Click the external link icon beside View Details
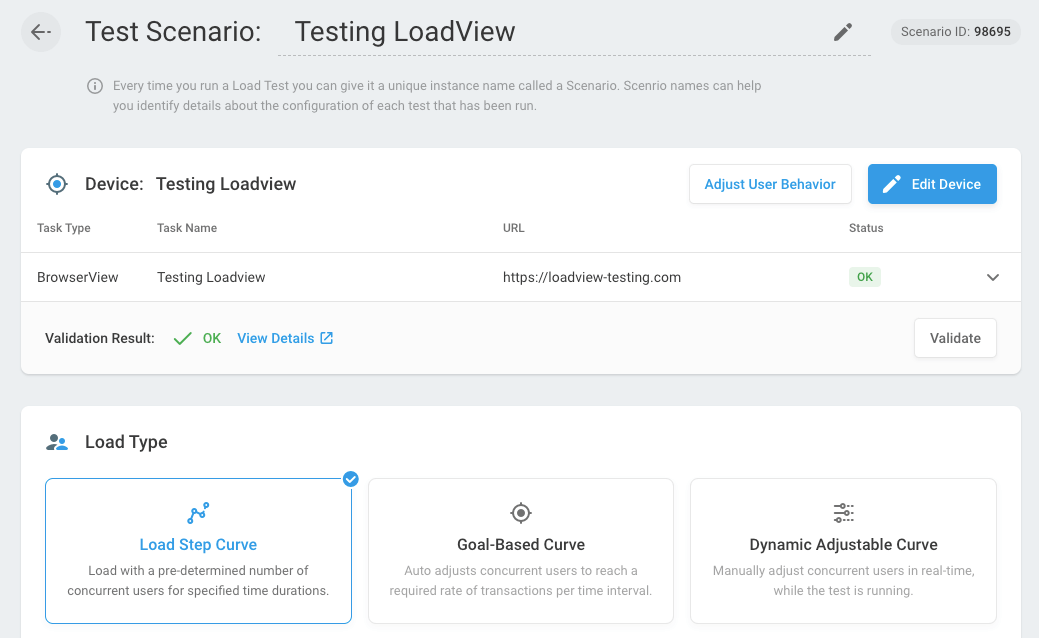Screen dimensions: 1039x638 (x=327, y=338)
